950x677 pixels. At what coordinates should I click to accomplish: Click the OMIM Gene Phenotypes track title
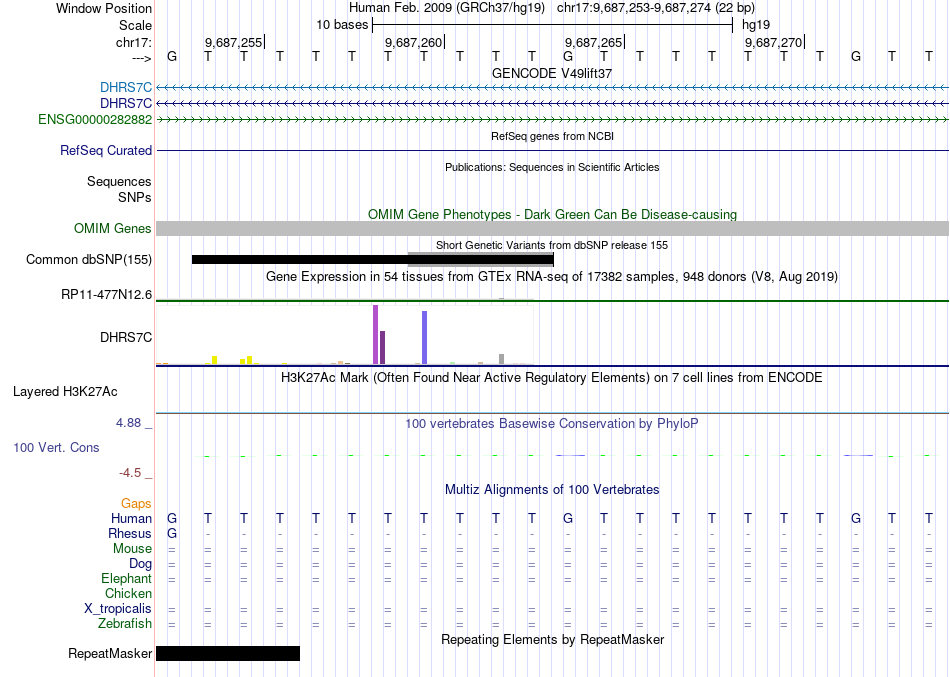click(553, 215)
